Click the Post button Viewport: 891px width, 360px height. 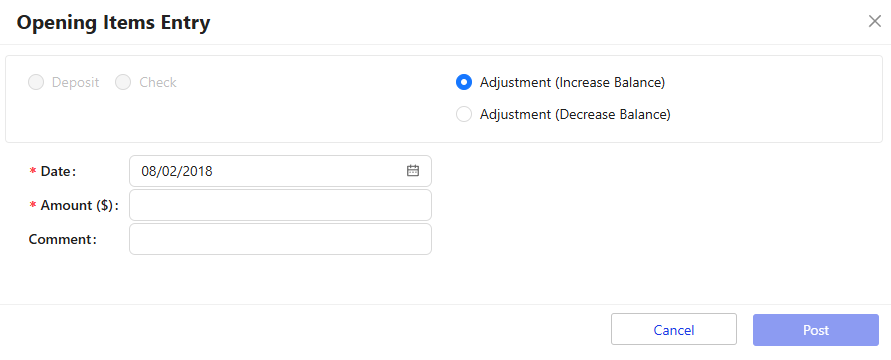[x=816, y=330]
